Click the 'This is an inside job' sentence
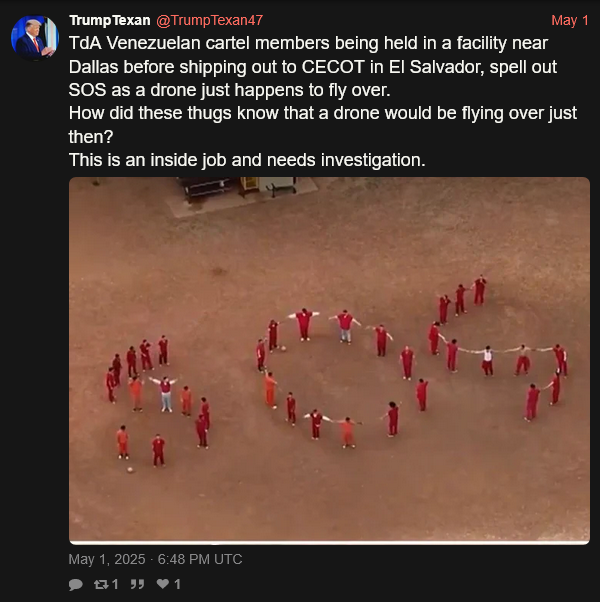This screenshot has width=600, height=602. [x=247, y=160]
